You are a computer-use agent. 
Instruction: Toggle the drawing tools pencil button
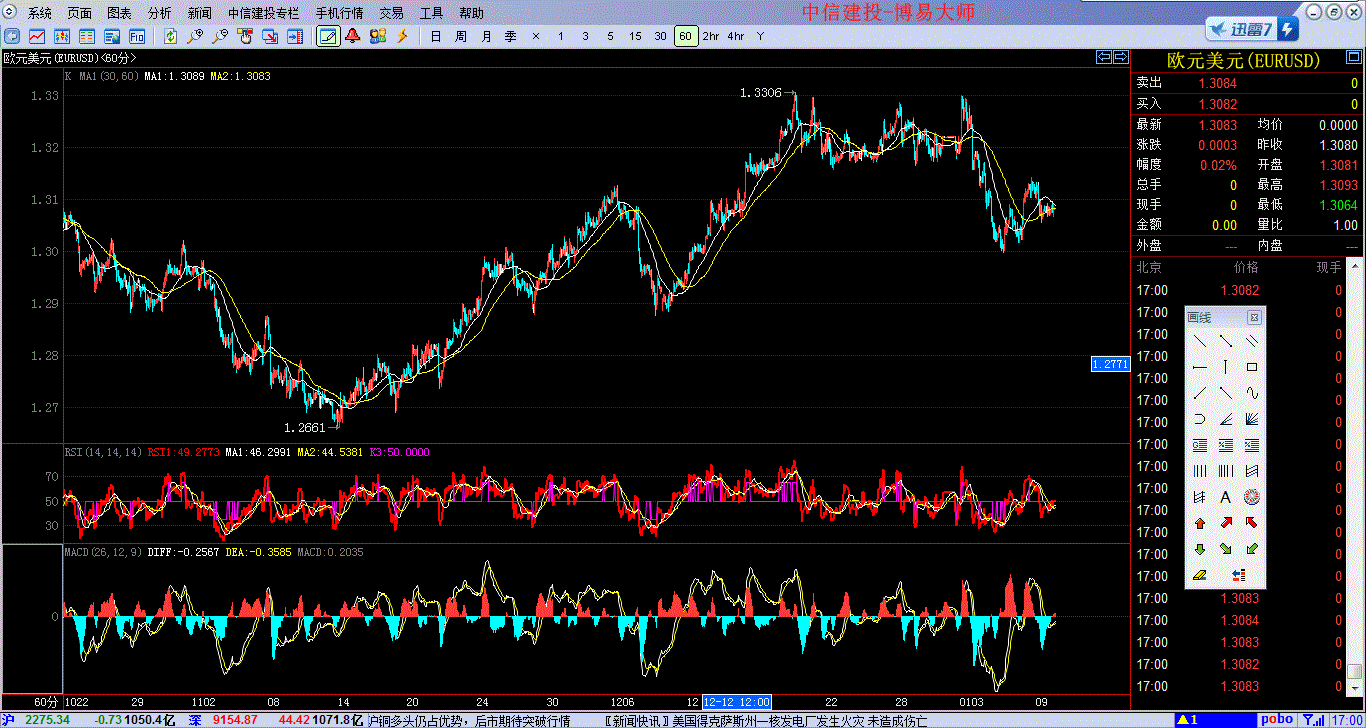pyautogui.click(x=327, y=36)
